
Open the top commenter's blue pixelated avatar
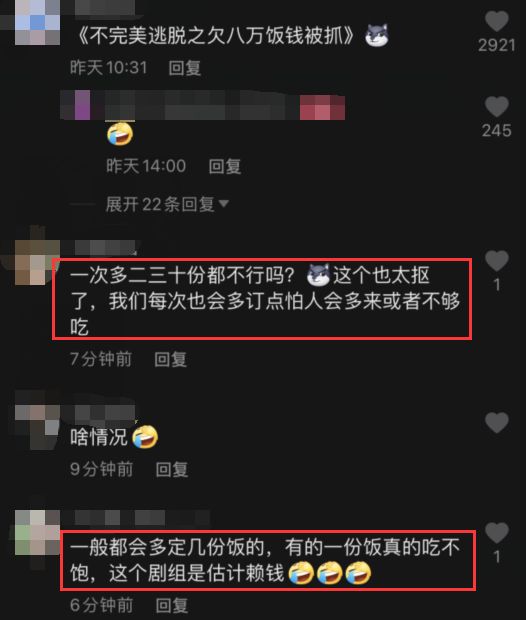38,22
